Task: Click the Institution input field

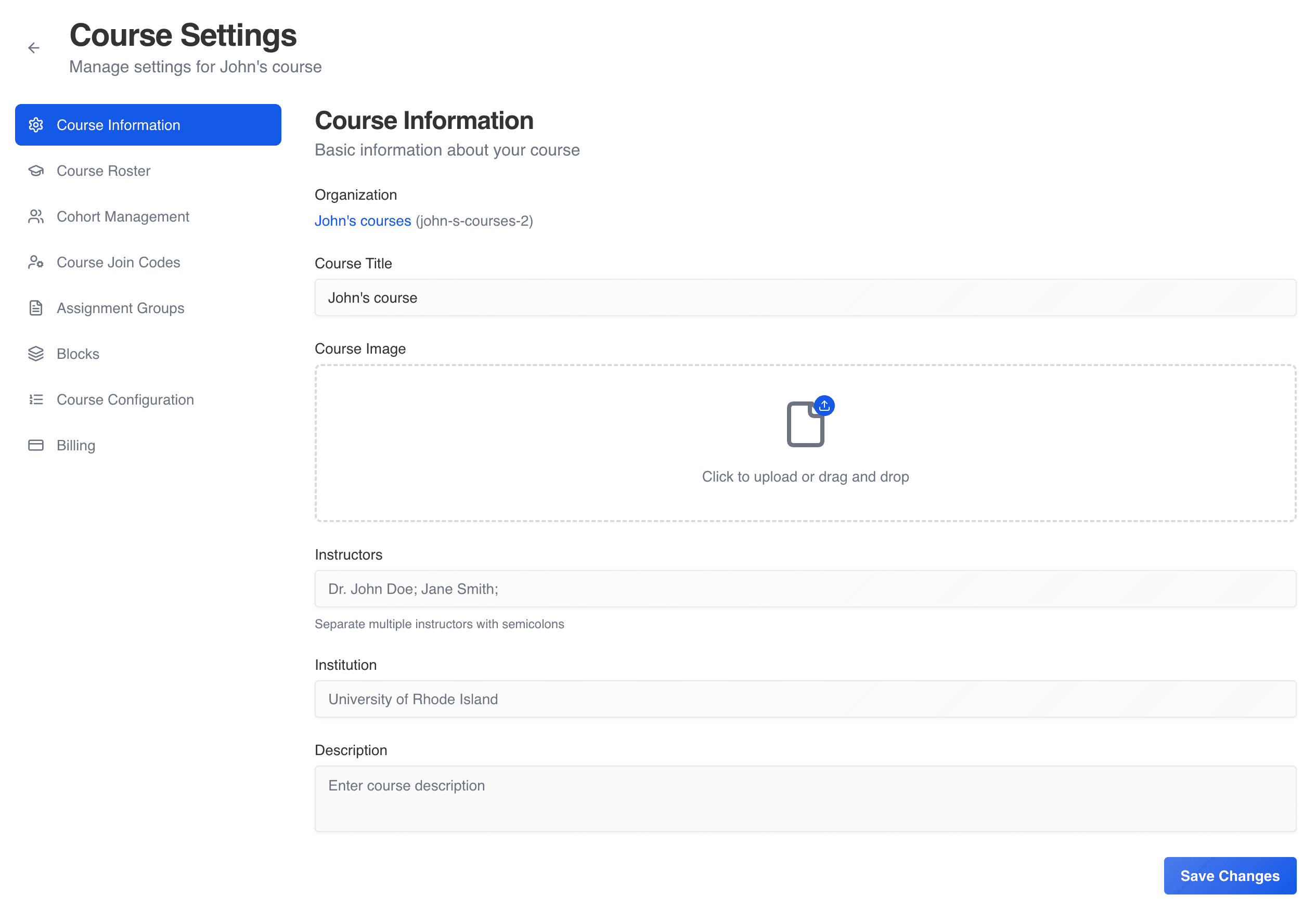Action: coord(805,699)
